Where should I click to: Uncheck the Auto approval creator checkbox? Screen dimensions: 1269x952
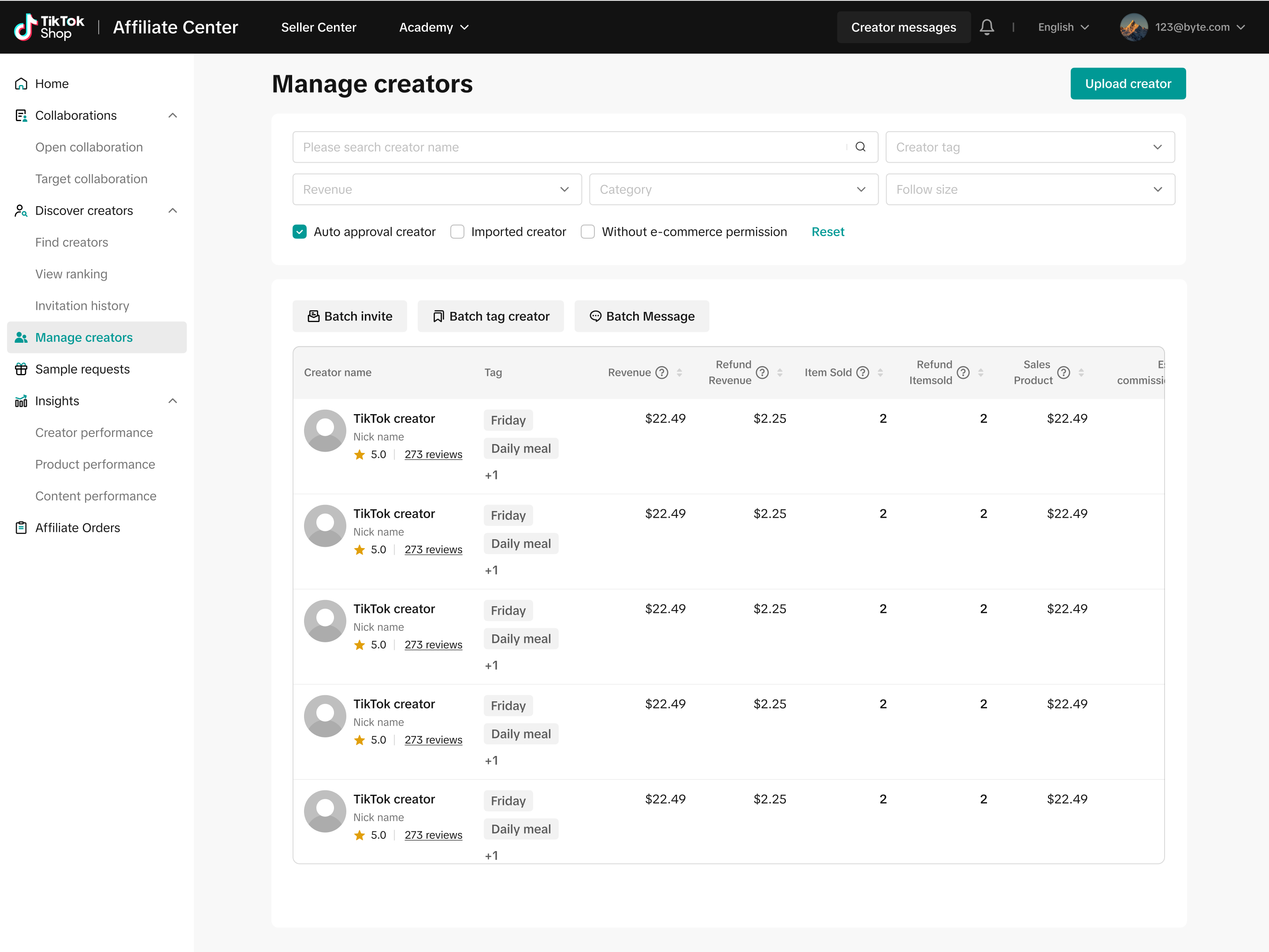[x=300, y=232]
